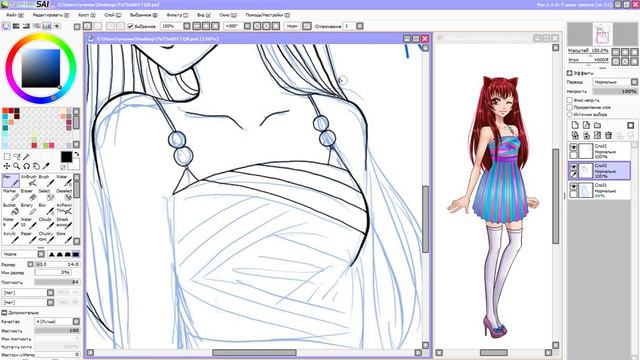
Task: Hide layer Слой2 with eye icon
Action: coord(573,147)
